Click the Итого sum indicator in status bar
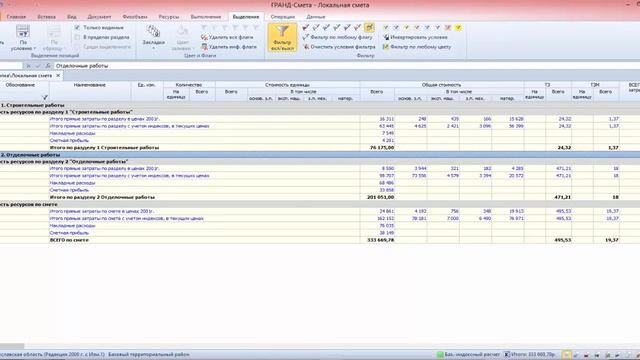Image resolution: width=640 pixels, height=360 pixels. point(530,354)
